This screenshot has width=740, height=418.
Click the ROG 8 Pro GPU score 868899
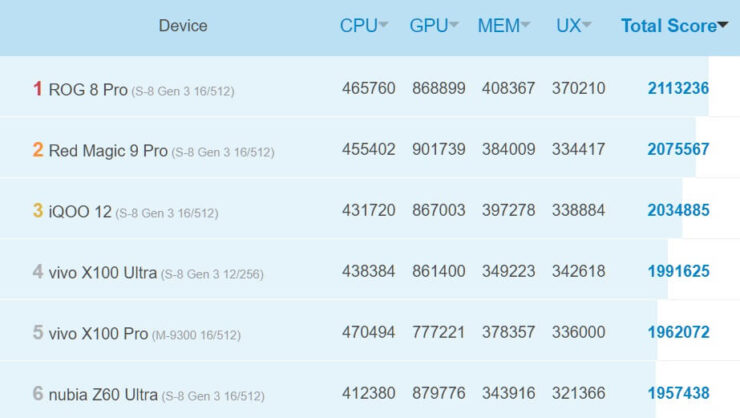(x=439, y=89)
